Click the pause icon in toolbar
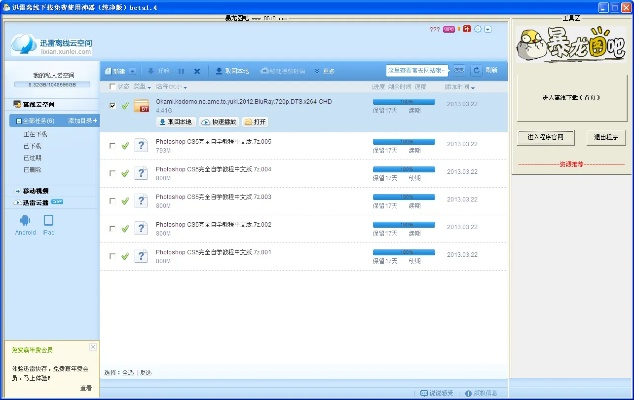The width and height of the screenshot is (634, 400). click(180, 71)
